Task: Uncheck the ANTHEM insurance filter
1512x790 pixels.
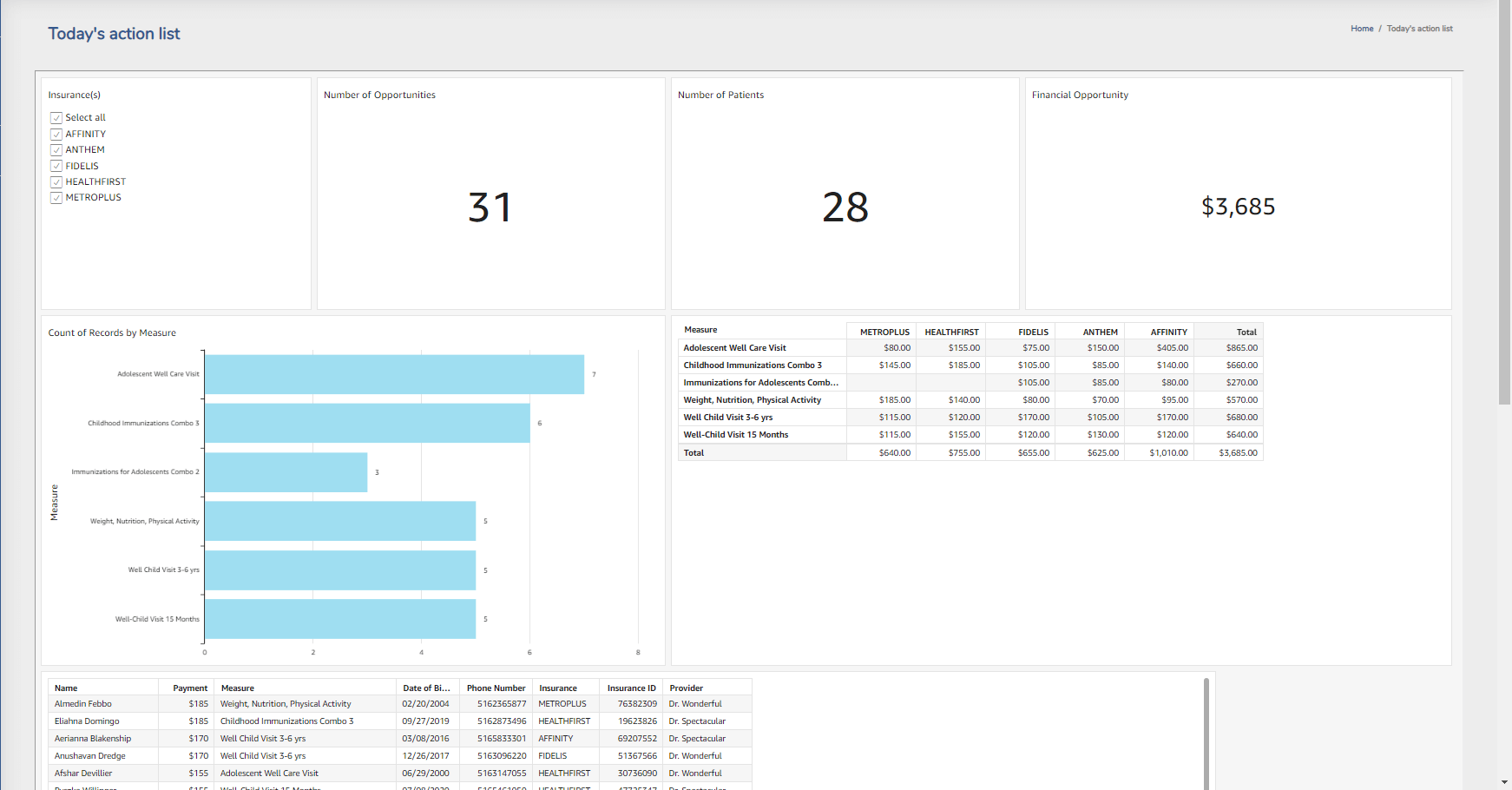Action: [x=56, y=150]
